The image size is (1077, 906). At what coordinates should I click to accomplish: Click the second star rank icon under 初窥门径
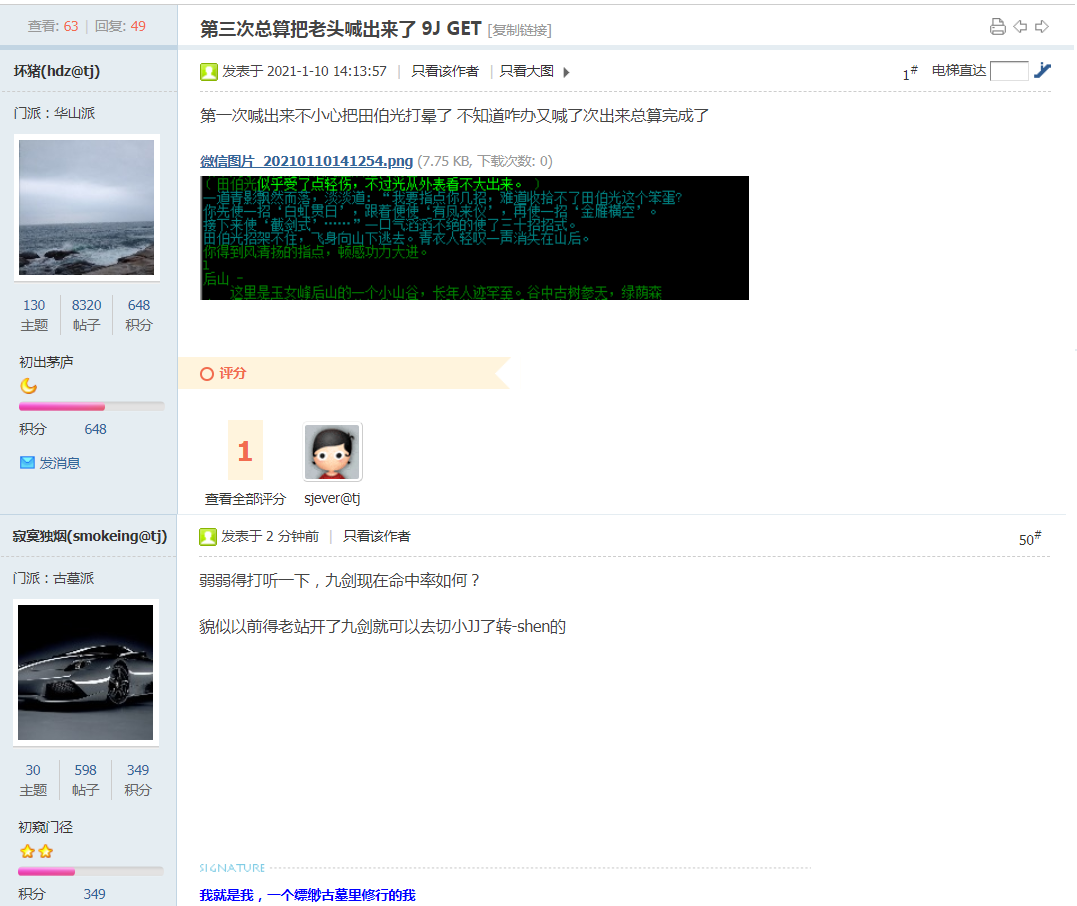[x=45, y=852]
